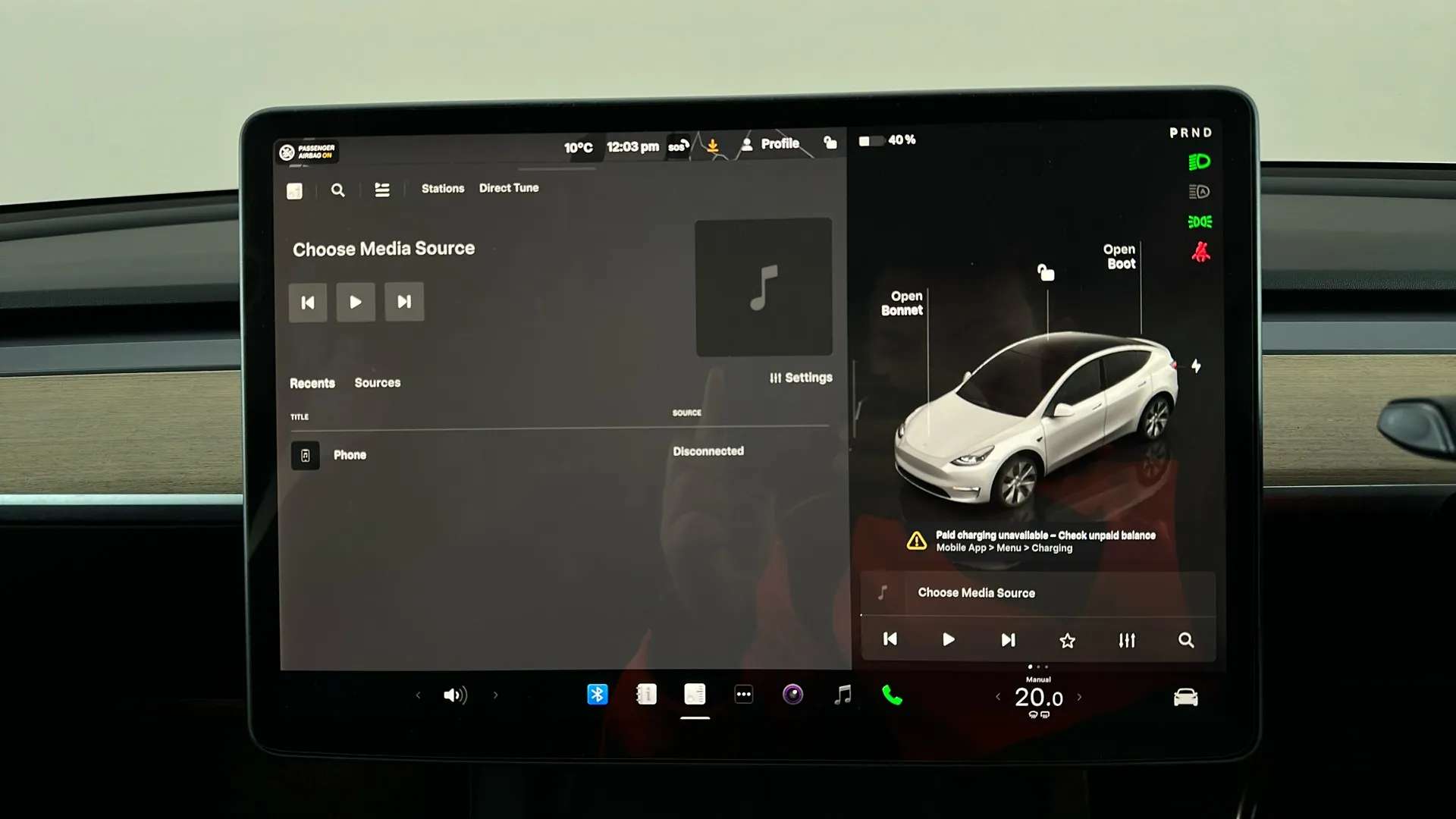Lower cabin temperature with left chevron
Screen dimensions: 1456x819
(998, 697)
